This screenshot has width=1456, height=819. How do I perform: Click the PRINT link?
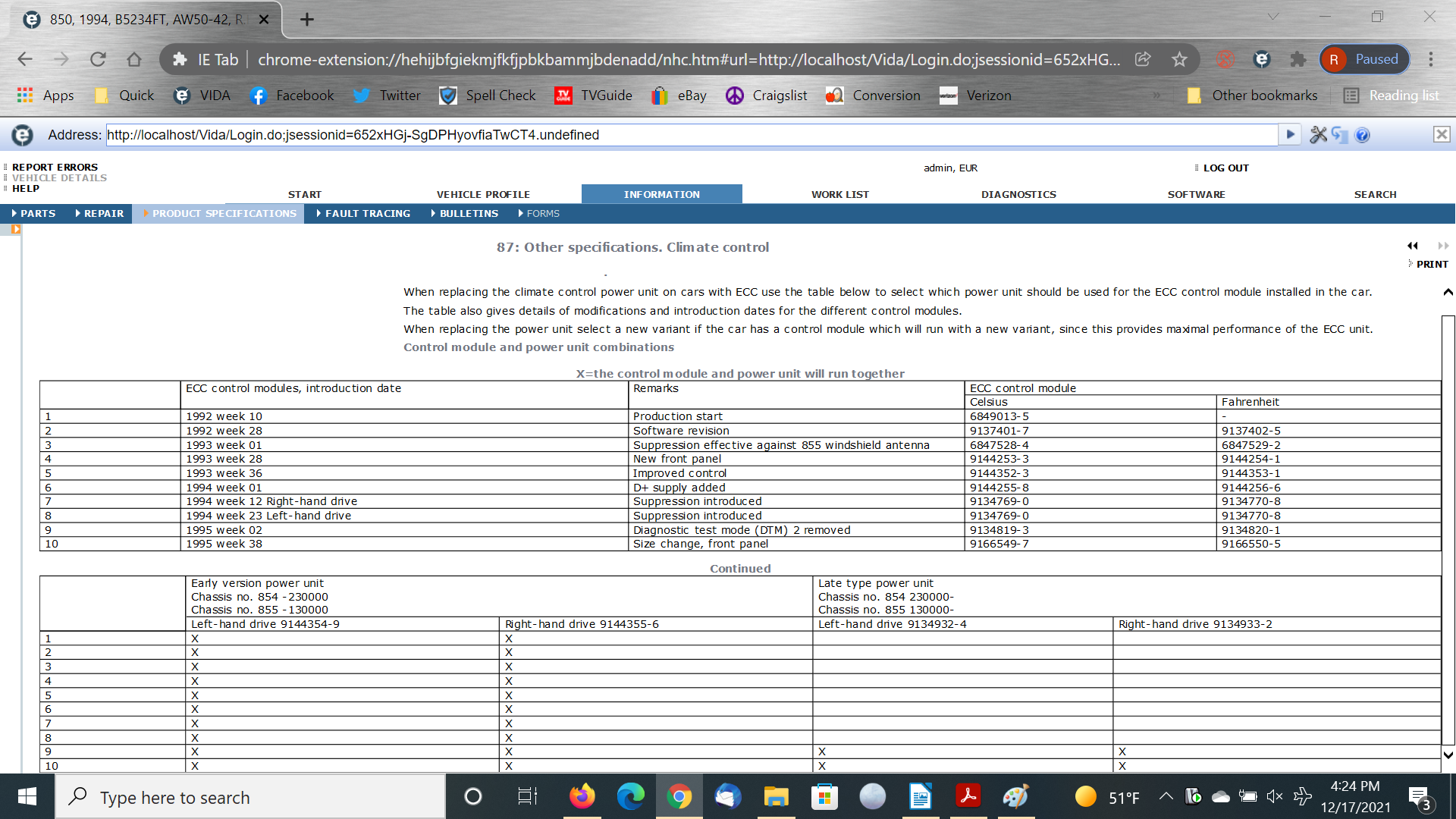(1432, 265)
